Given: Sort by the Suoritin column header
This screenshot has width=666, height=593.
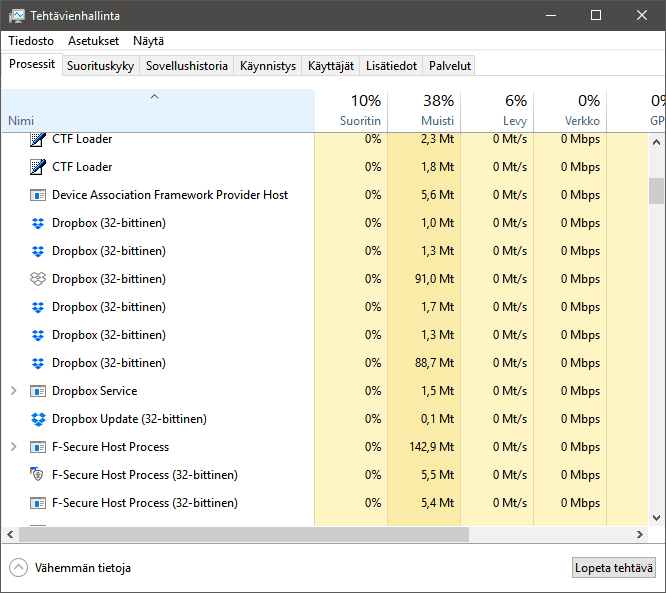Looking at the screenshot, I should pos(351,110).
